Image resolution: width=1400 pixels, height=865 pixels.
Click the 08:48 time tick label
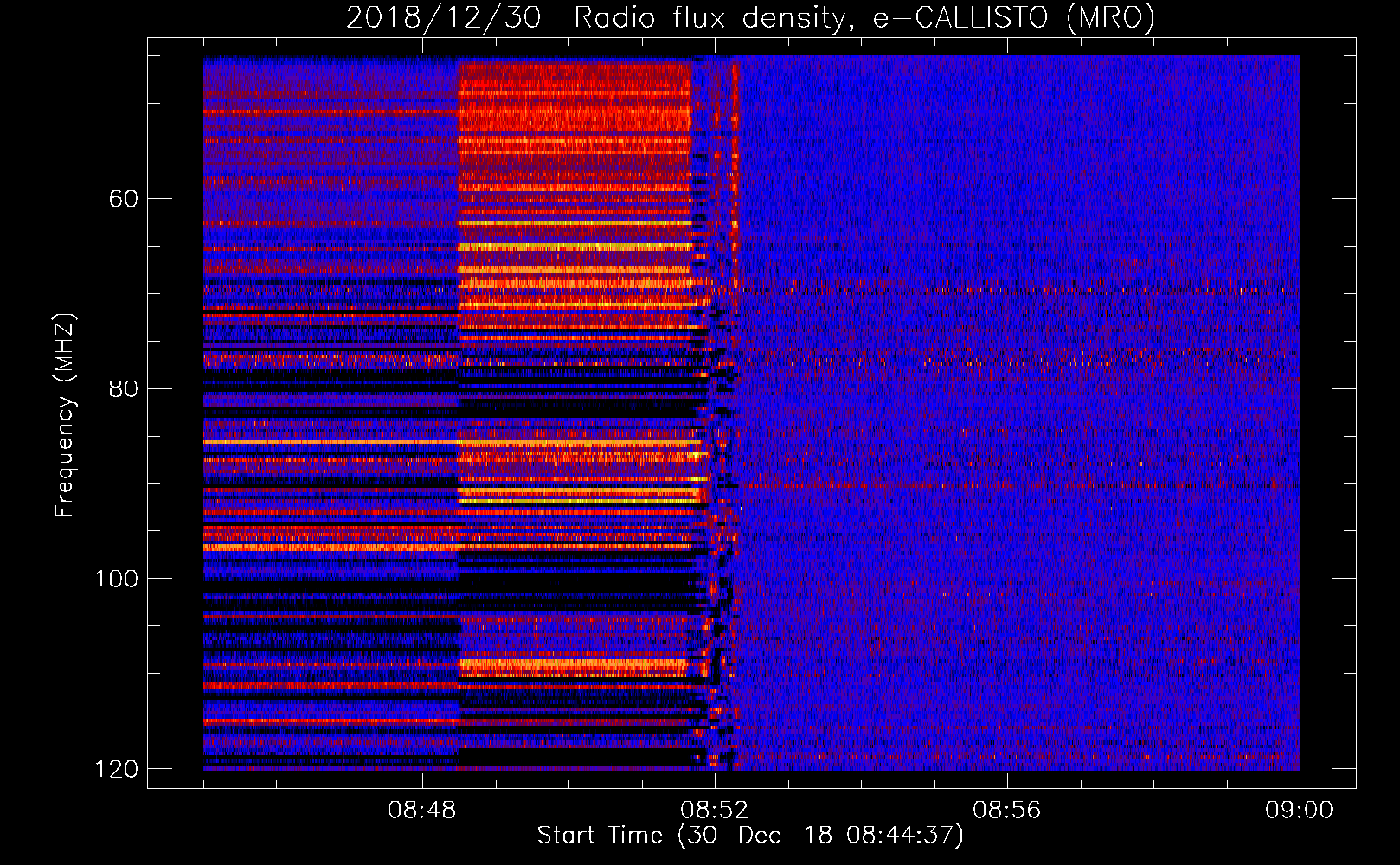tap(422, 811)
